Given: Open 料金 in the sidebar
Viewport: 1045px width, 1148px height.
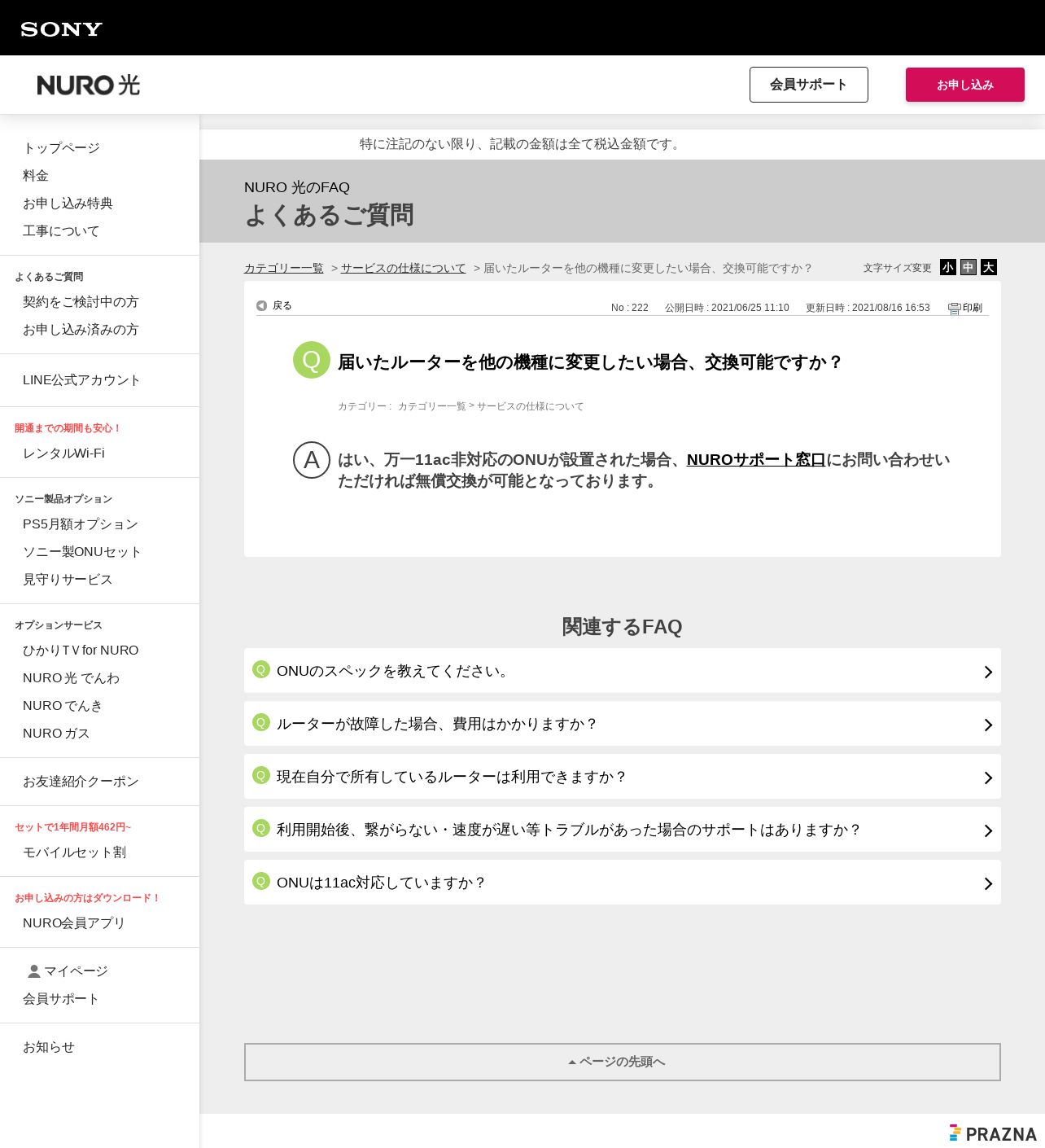Looking at the screenshot, I should tap(36, 175).
